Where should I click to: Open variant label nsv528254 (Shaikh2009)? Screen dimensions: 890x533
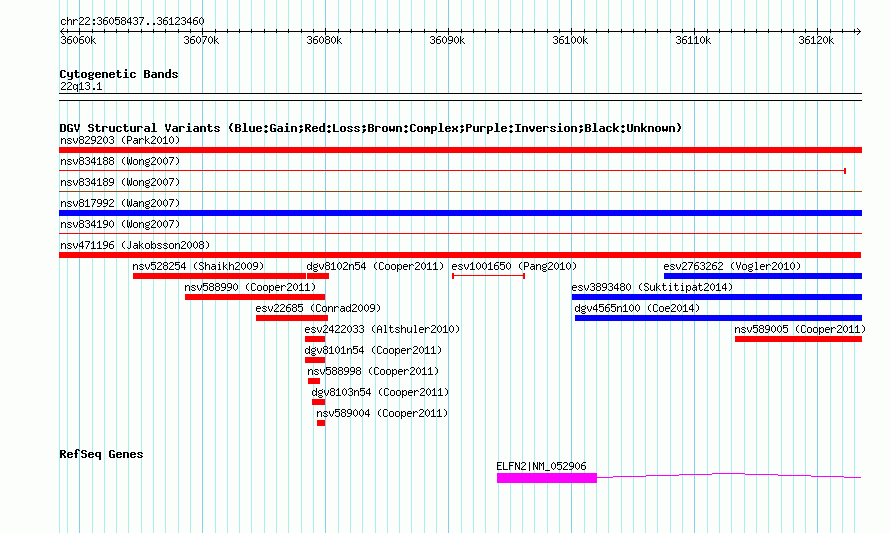click(198, 266)
